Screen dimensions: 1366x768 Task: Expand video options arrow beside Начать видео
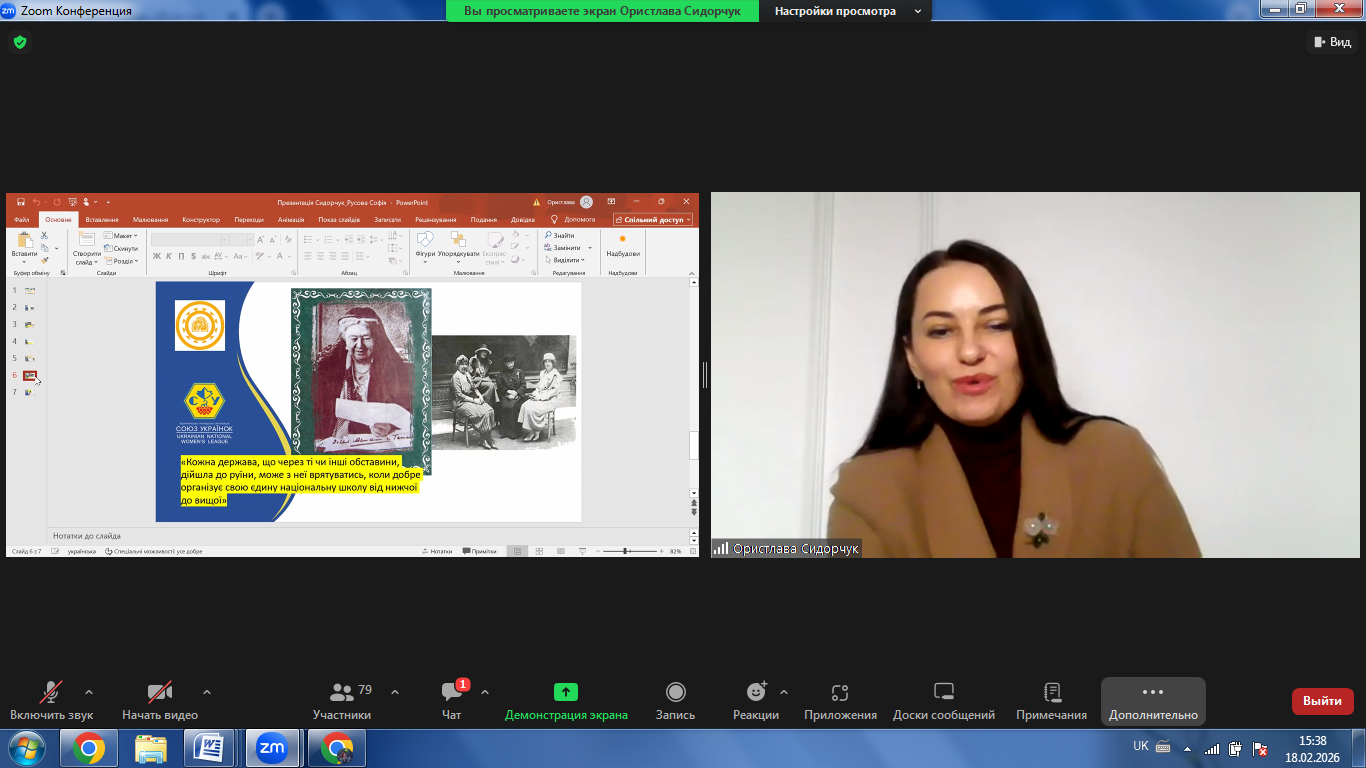tap(207, 692)
